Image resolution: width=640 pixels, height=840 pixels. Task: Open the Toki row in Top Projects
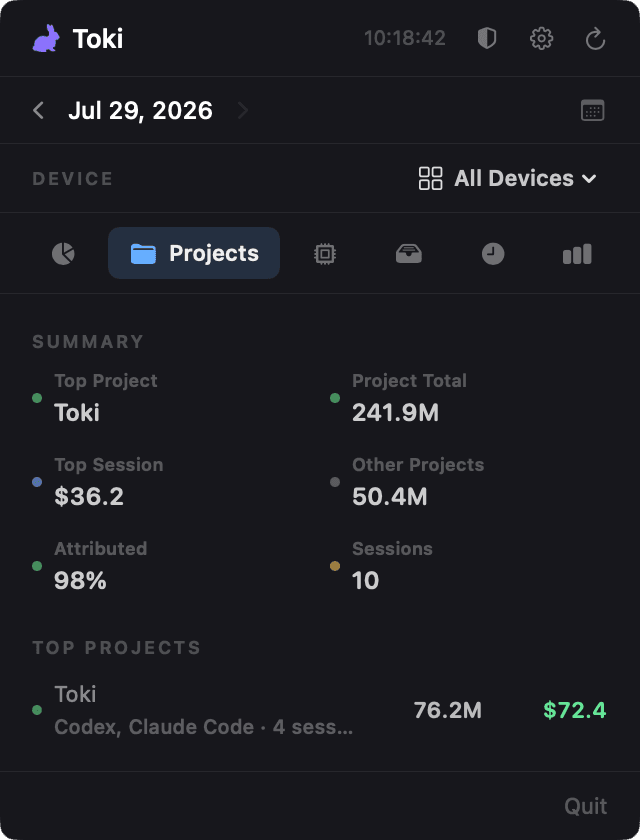320,710
